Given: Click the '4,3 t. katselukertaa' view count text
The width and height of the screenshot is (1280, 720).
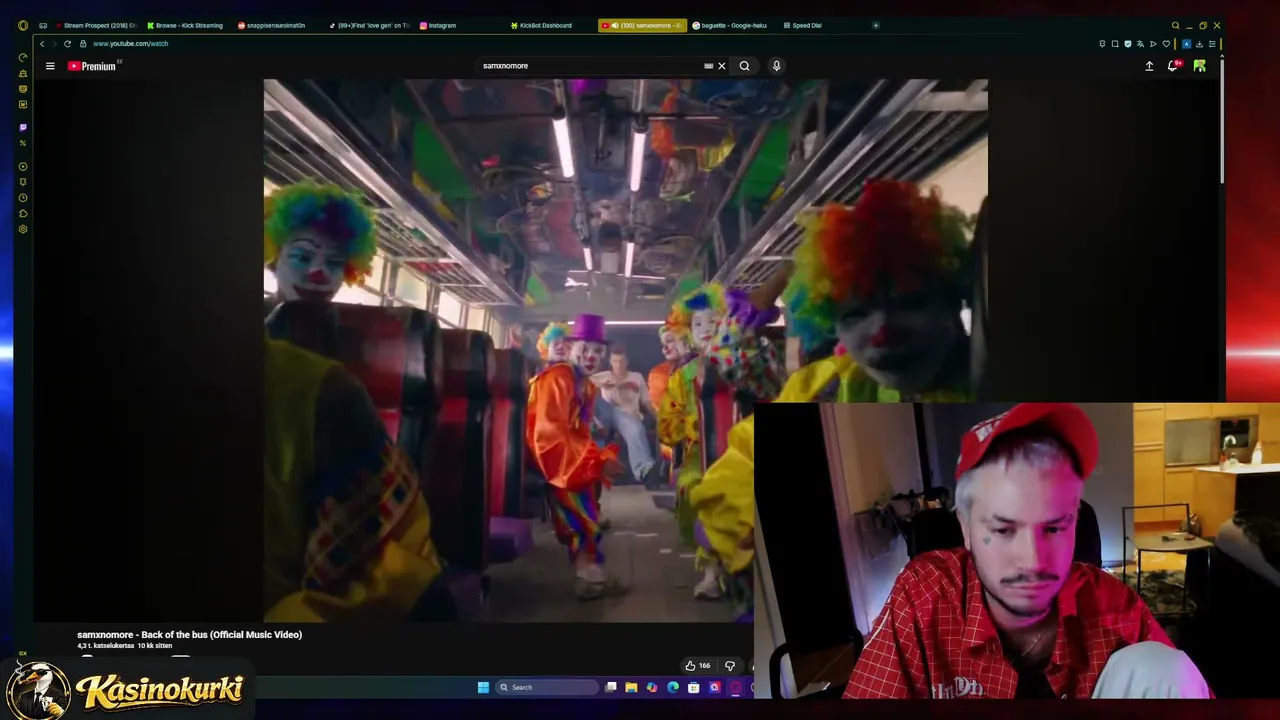Looking at the screenshot, I should pos(105,646).
